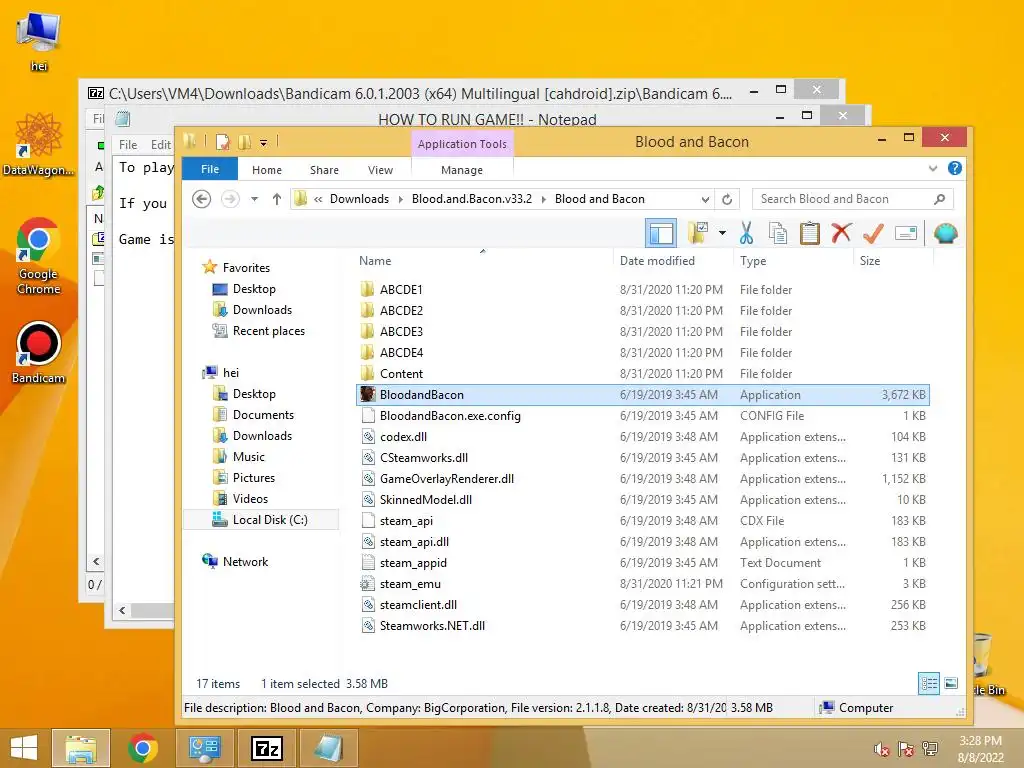Cut selection with the scissors icon

click(x=746, y=233)
